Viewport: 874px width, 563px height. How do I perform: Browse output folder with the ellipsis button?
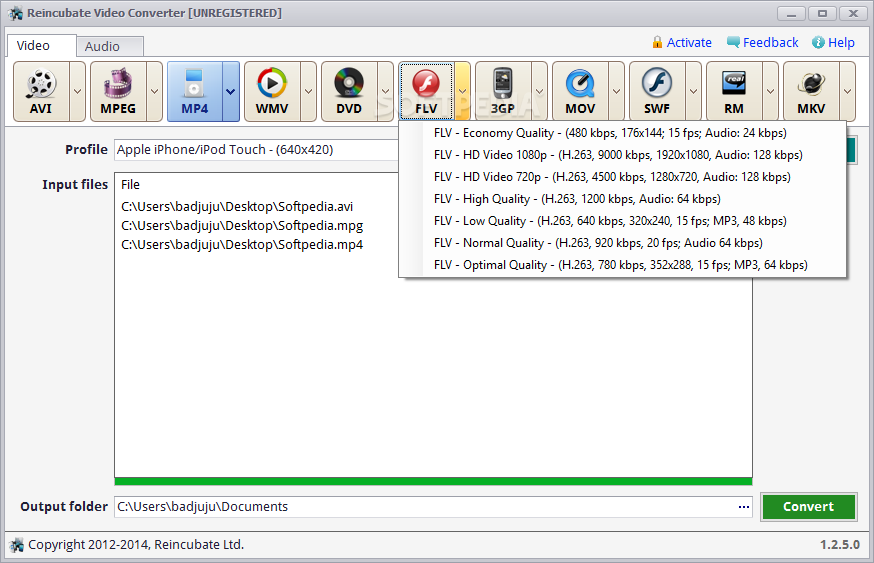[x=744, y=507]
